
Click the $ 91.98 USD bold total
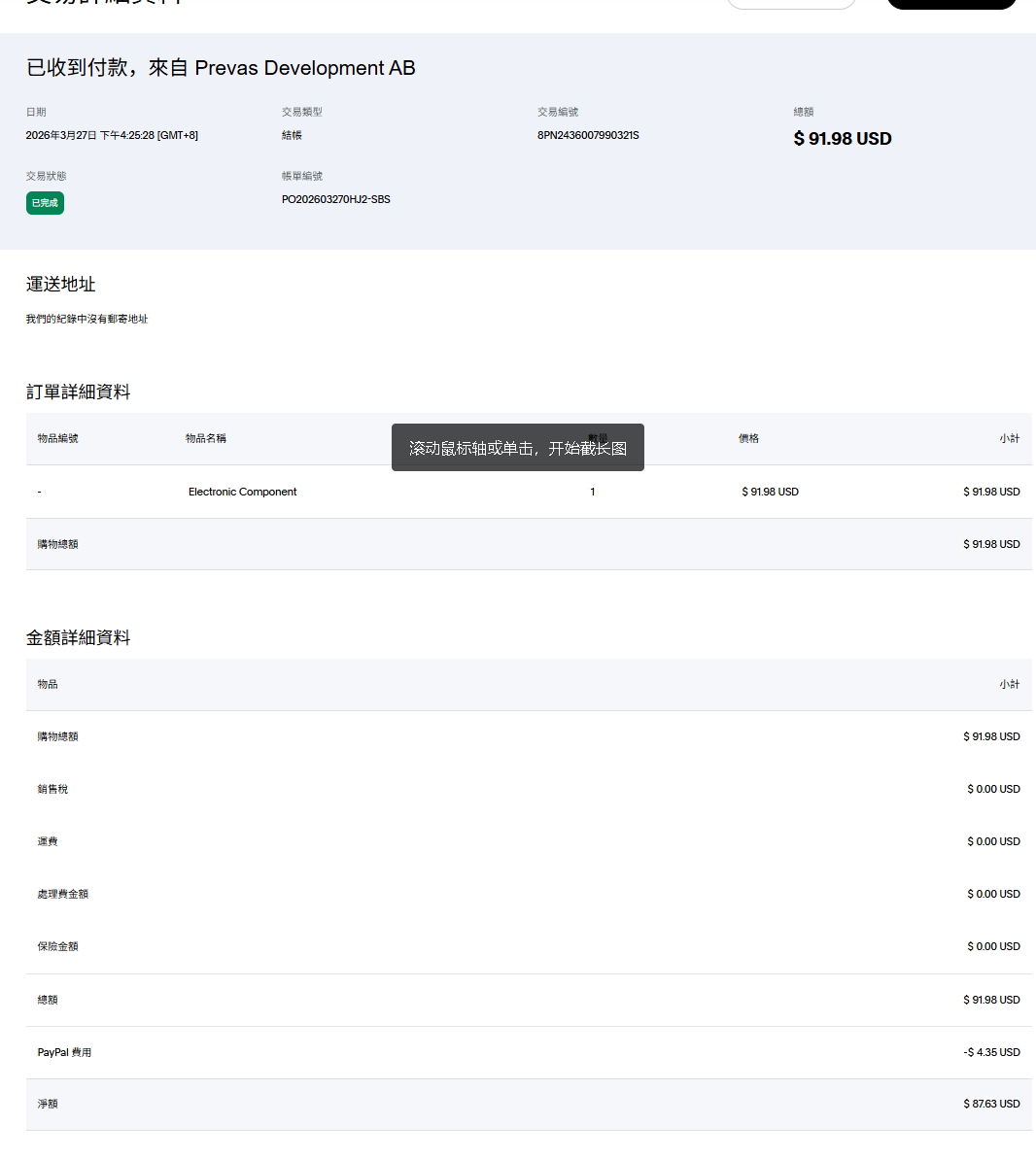click(x=842, y=139)
